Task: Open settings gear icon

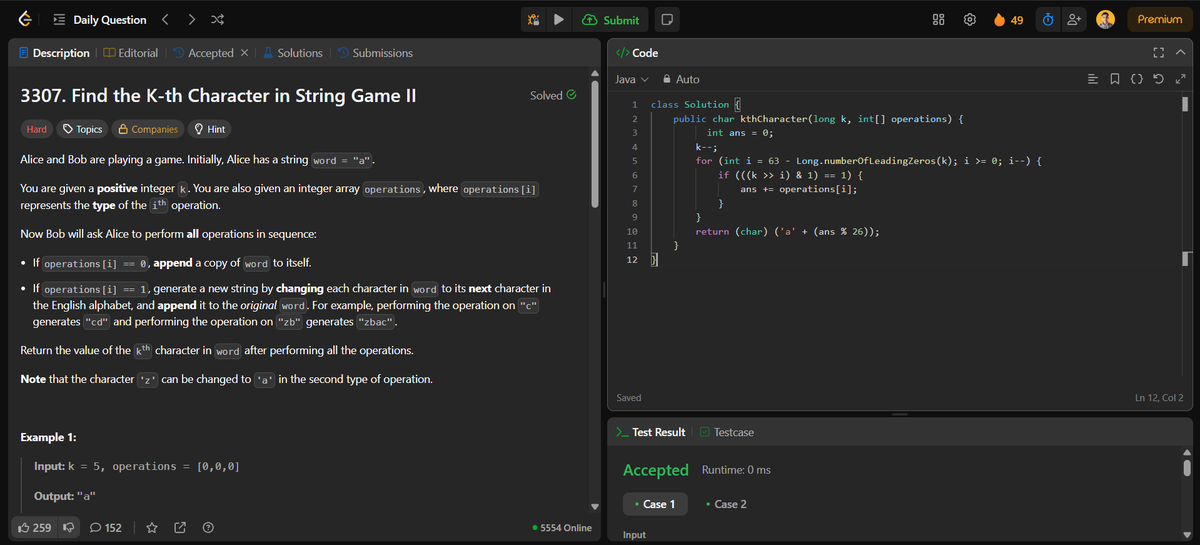Action: pyautogui.click(x=969, y=20)
